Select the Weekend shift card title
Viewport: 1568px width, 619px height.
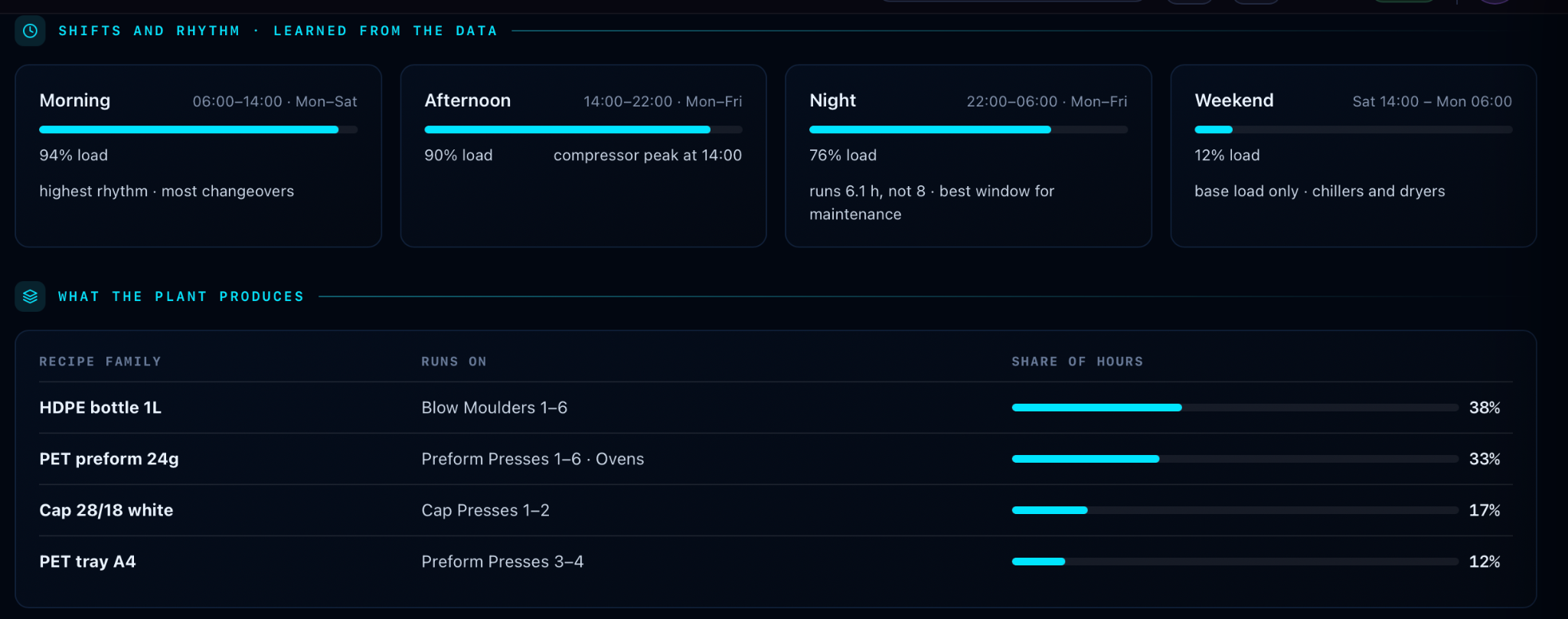click(x=1234, y=100)
